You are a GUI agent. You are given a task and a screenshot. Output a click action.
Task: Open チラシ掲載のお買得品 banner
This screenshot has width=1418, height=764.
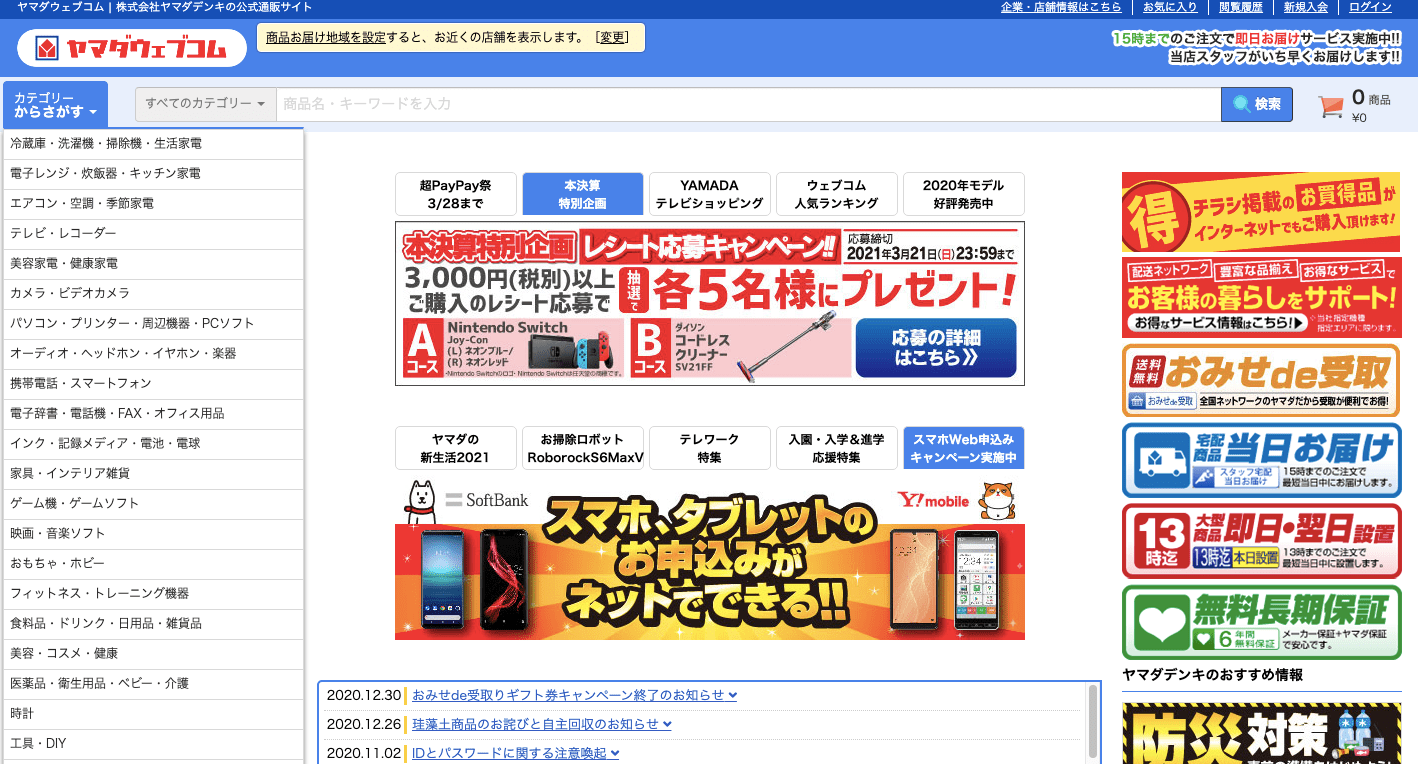coord(1261,212)
